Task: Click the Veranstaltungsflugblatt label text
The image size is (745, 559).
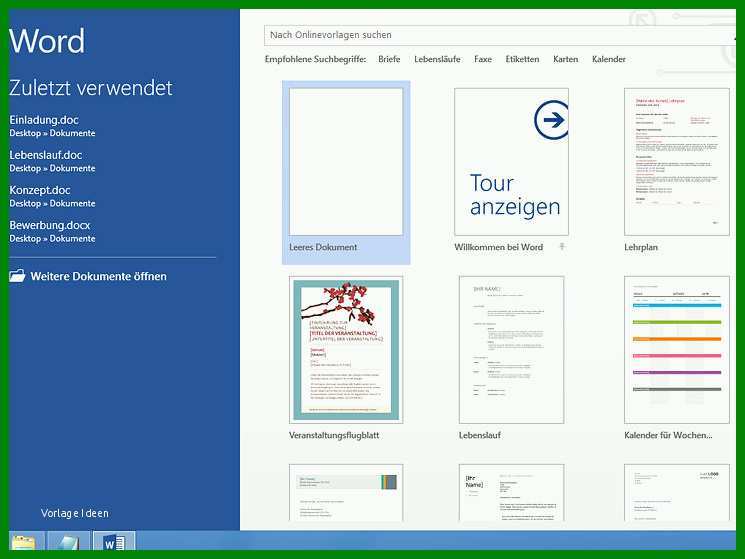Action: click(334, 435)
